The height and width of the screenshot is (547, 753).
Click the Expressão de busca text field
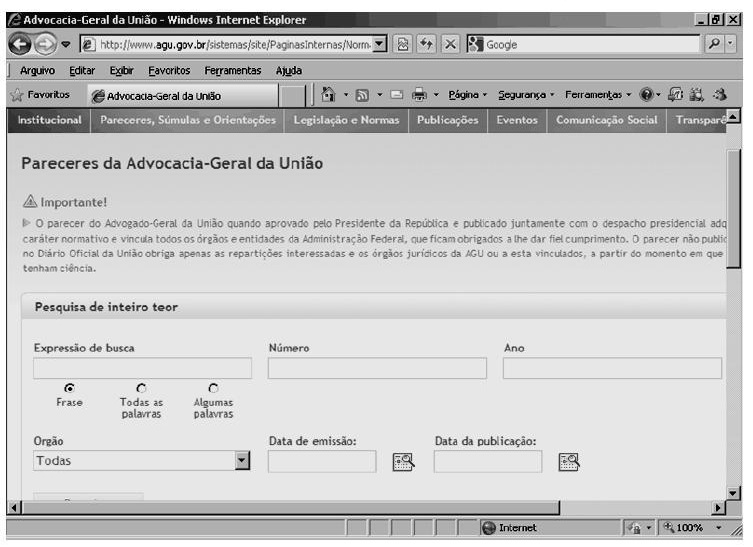click(143, 368)
